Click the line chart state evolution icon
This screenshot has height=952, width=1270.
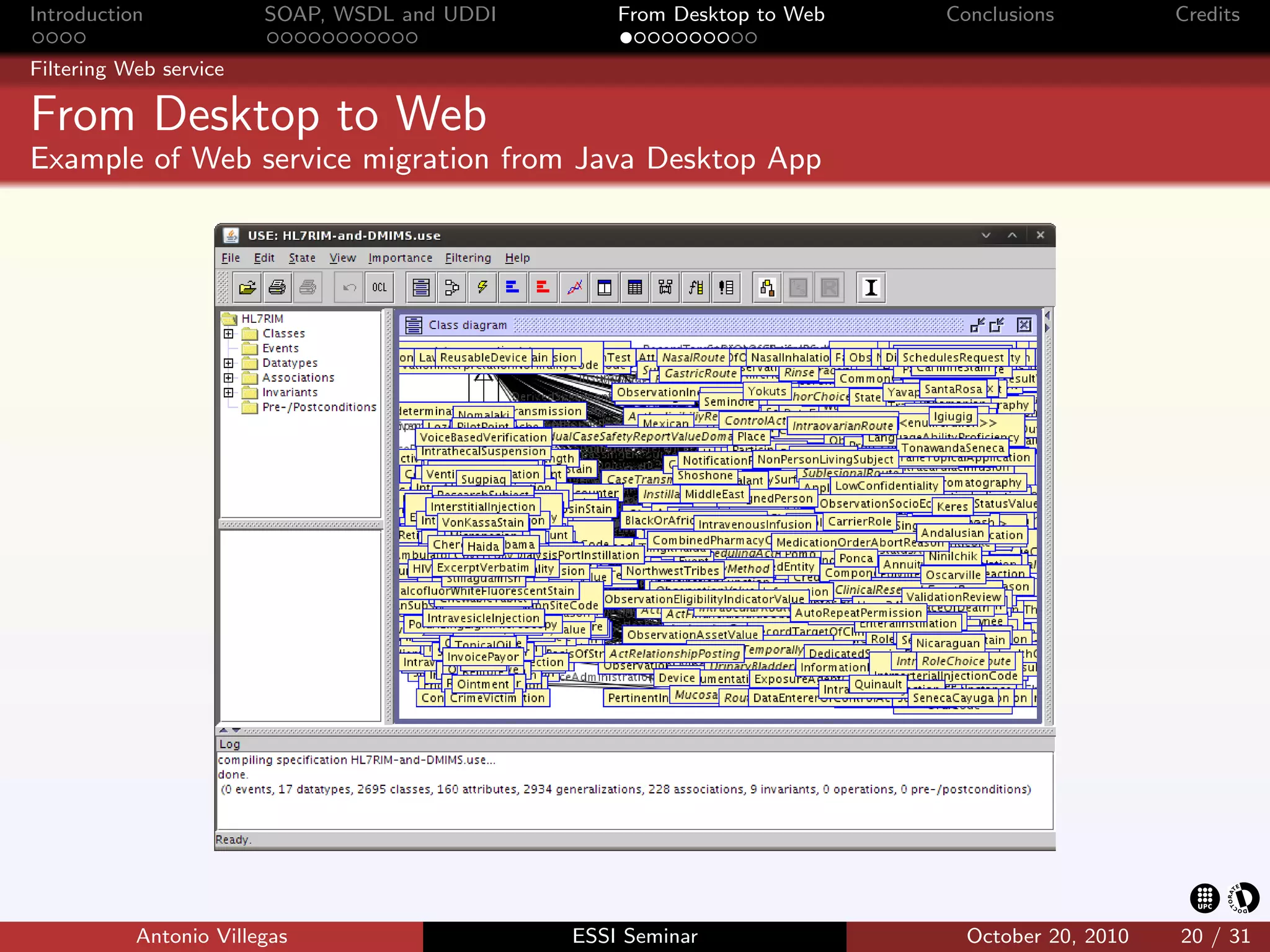pyautogui.click(x=574, y=288)
